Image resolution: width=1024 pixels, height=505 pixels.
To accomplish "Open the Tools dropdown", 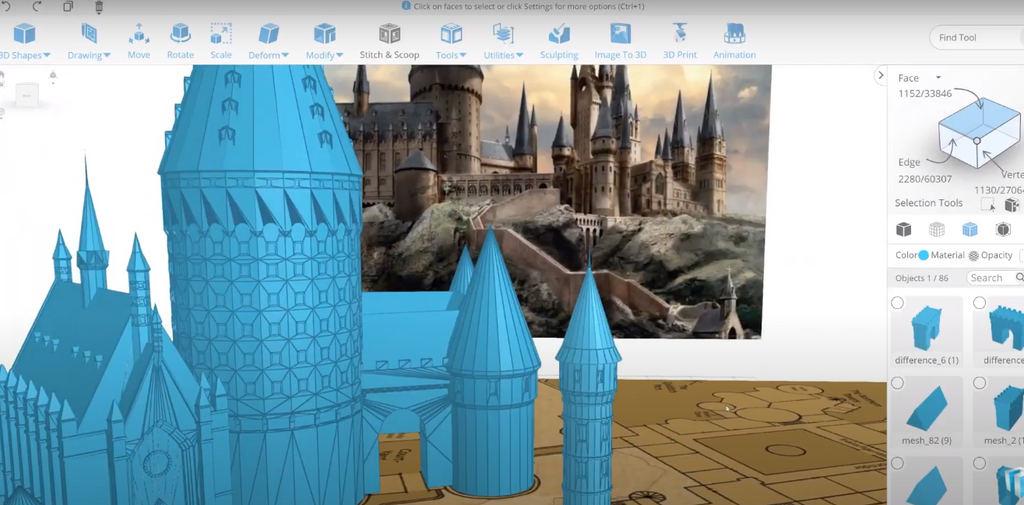I will (451, 42).
